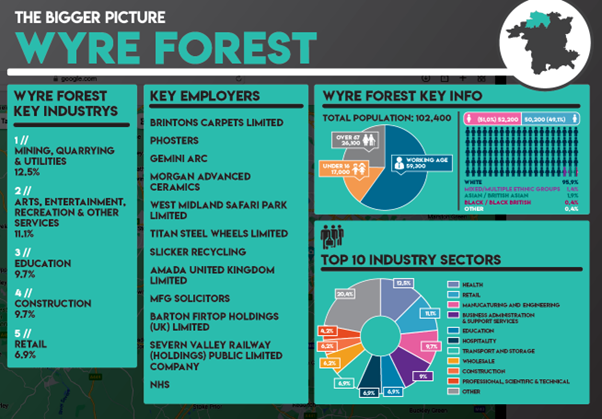
Task: Click the 9.7% label on the pink donut slice
Action: click(x=431, y=346)
